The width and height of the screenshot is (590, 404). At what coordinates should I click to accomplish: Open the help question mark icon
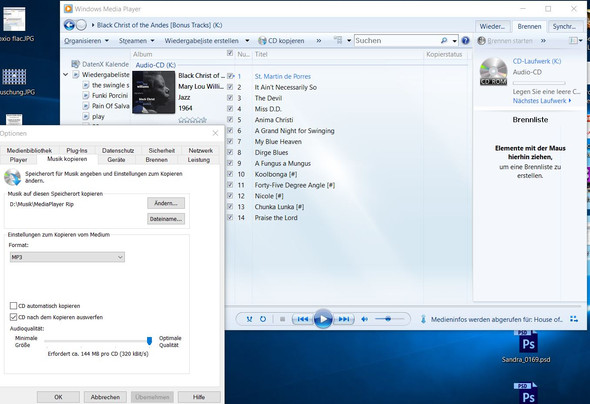click(x=465, y=41)
